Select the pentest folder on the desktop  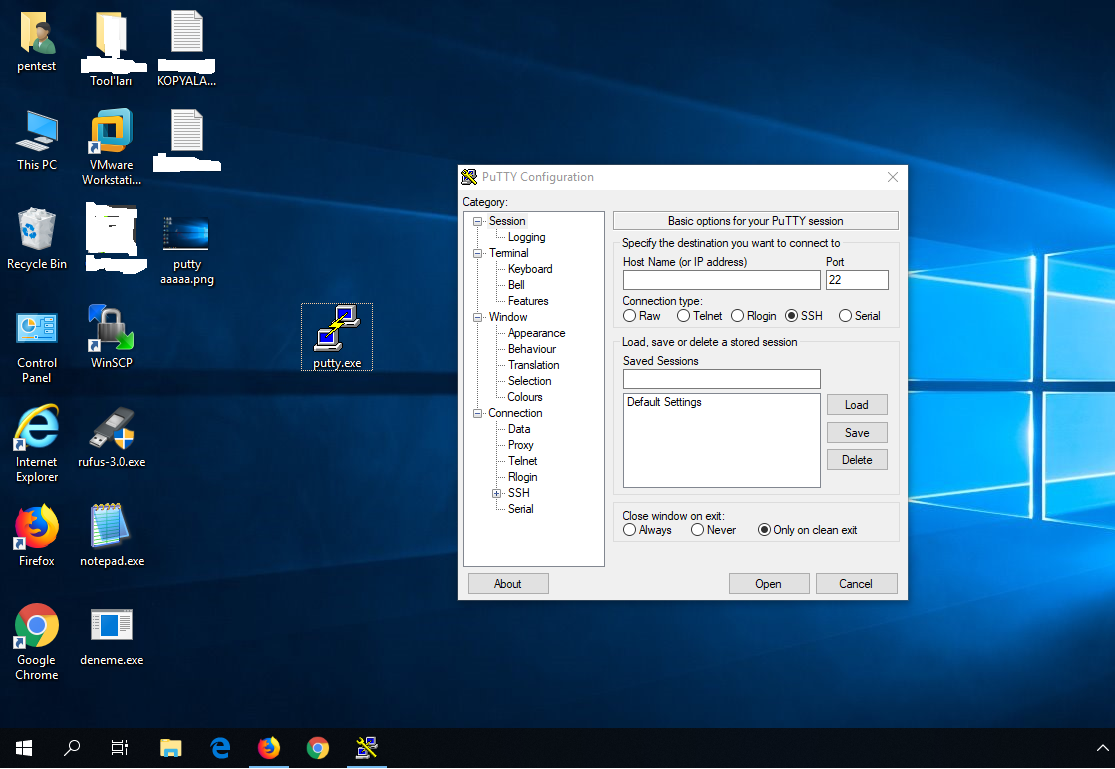pos(36,43)
